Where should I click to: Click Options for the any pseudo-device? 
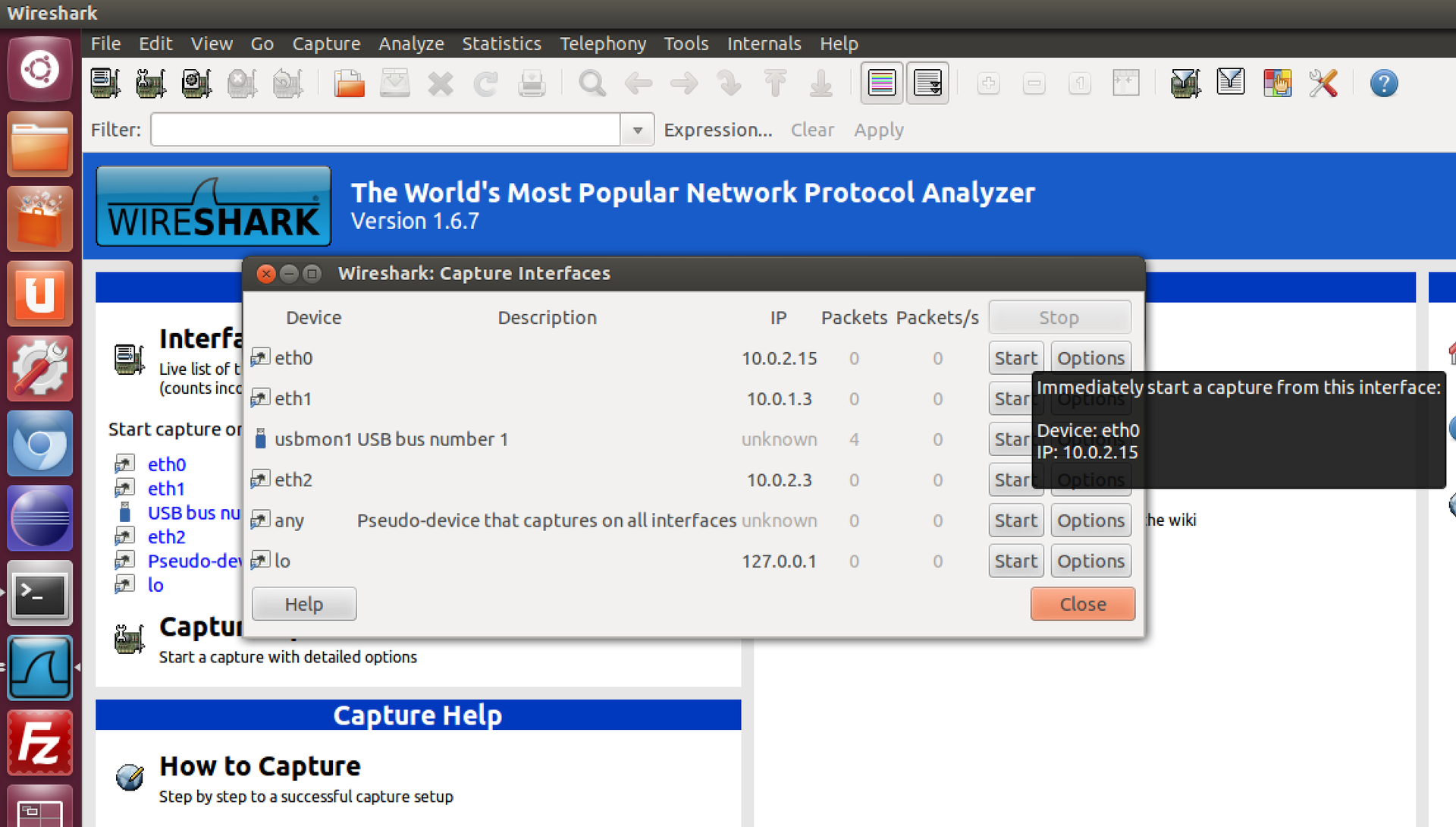click(x=1090, y=520)
